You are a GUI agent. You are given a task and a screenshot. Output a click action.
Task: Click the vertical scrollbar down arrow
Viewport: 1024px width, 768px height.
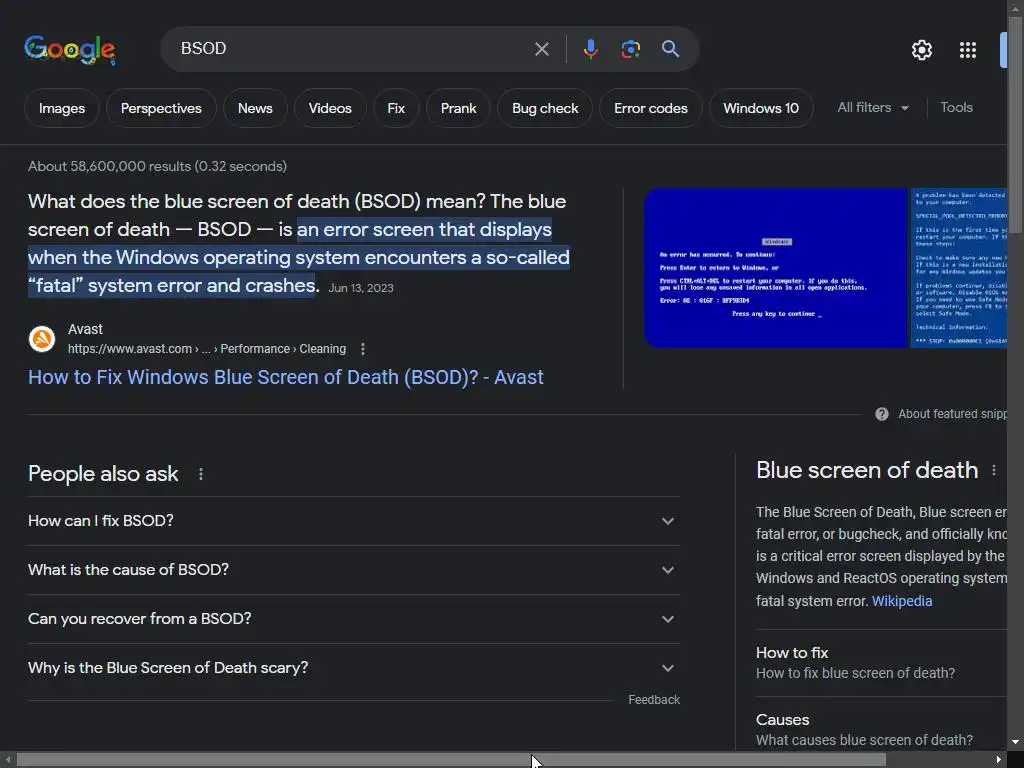(1016, 743)
